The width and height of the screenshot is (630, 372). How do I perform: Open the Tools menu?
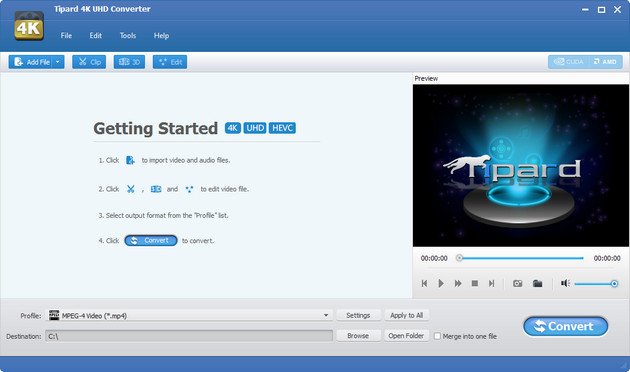coord(128,35)
